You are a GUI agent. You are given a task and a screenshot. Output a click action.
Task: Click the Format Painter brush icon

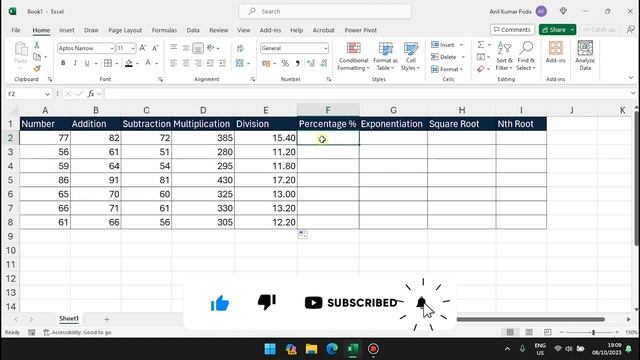pyautogui.click(x=37, y=68)
